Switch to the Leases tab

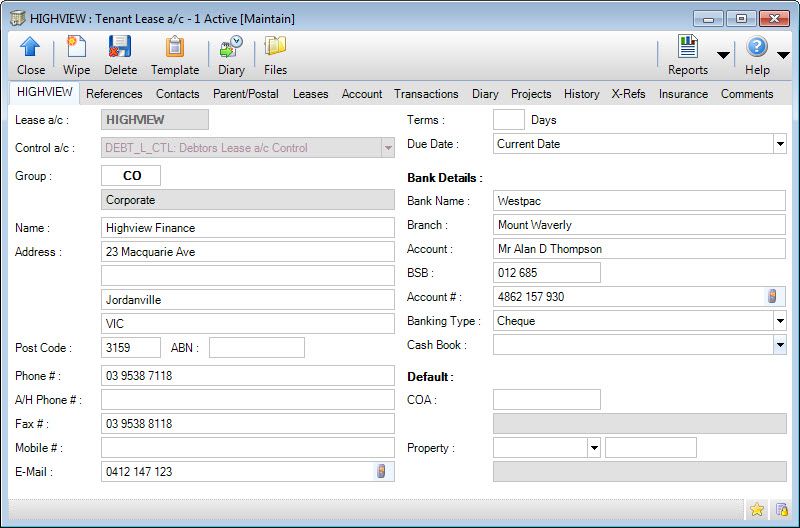310,94
